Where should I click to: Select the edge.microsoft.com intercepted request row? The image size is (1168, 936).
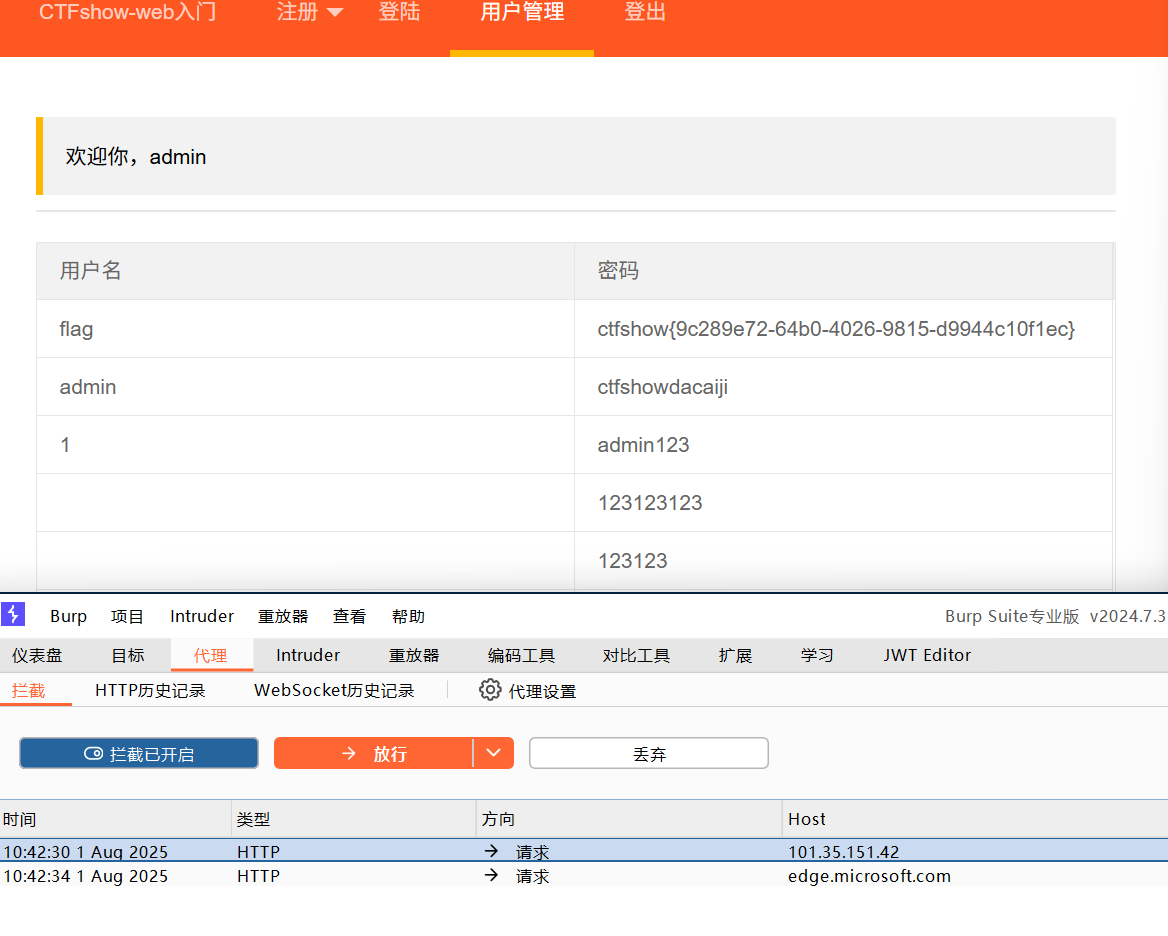click(584, 876)
